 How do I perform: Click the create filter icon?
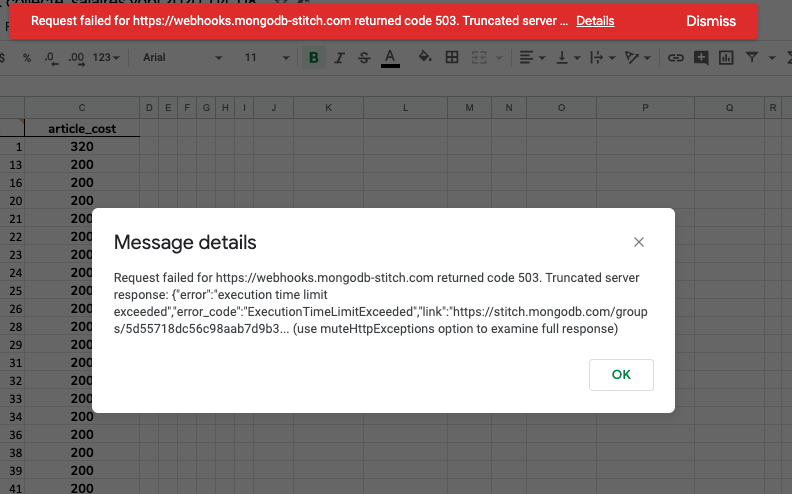751,58
